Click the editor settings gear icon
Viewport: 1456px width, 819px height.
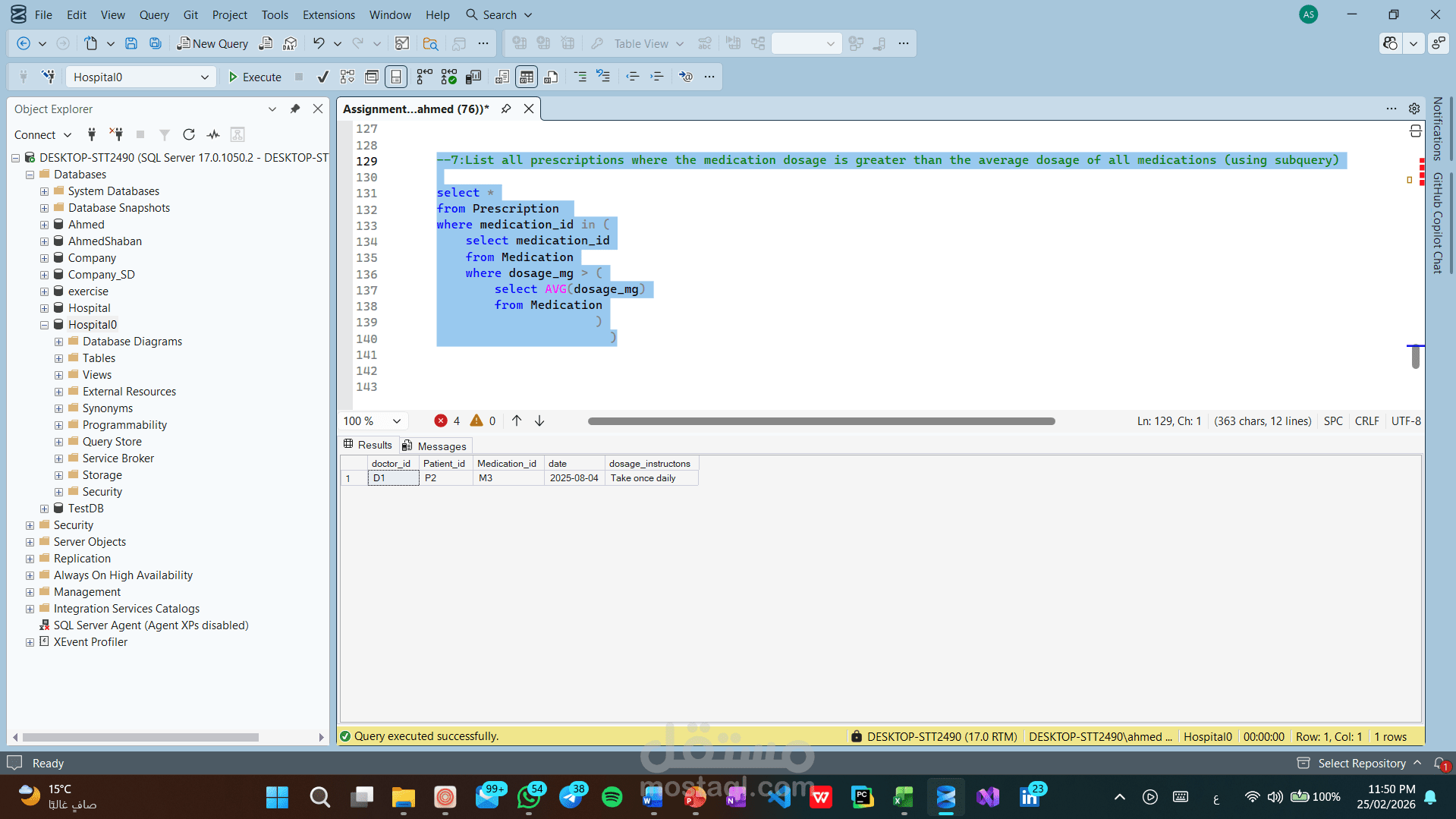[x=1414, y=109]
